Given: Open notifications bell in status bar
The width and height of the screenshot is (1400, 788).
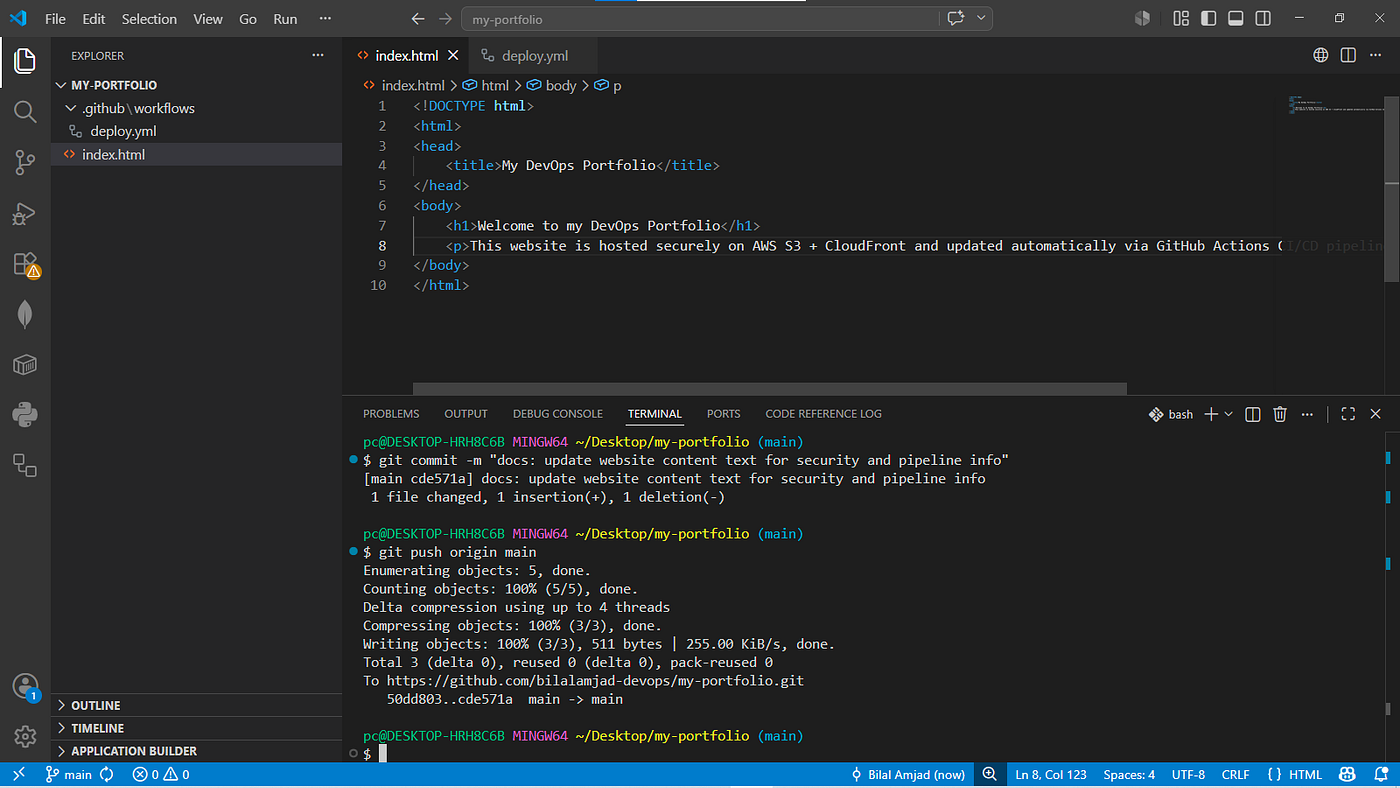Looking at the screenshot, I should pyautogui.click(x=1380, y=774).
